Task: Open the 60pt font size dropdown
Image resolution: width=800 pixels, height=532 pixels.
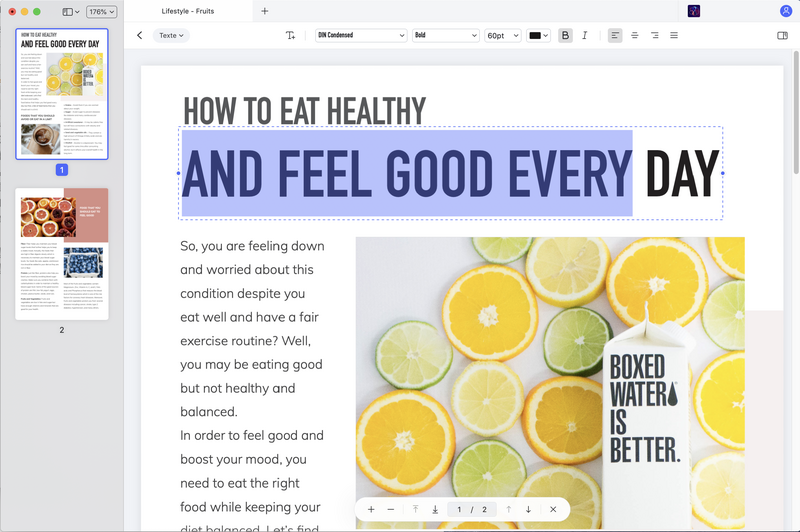Action: click(x=503, y=35)
